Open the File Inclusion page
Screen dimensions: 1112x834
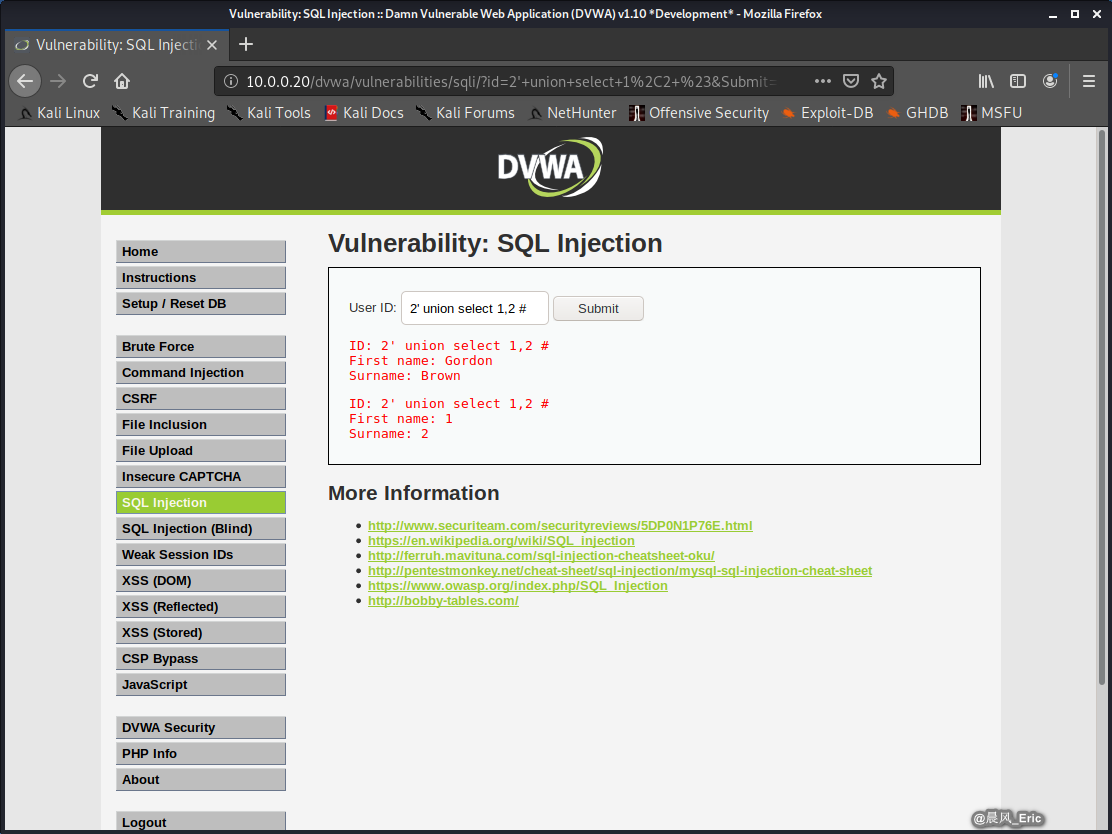(201, 425)
